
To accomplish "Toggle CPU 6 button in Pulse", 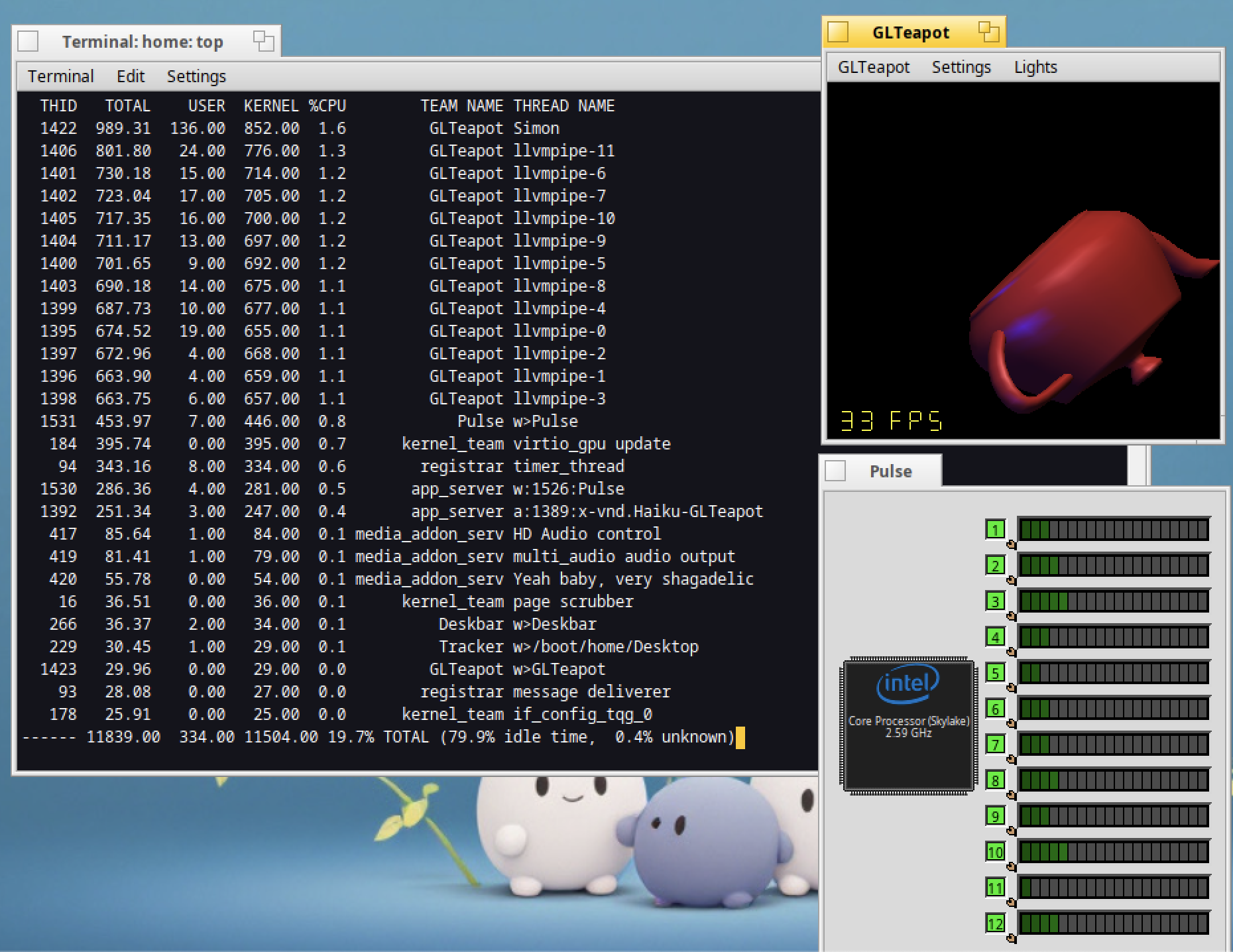I will [995, 709].
